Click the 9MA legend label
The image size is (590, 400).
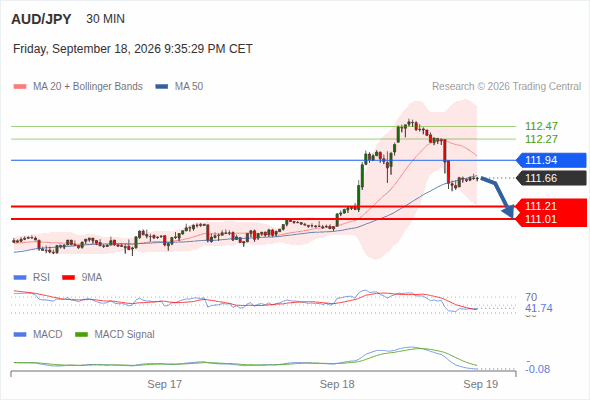[x=92, y=278]
